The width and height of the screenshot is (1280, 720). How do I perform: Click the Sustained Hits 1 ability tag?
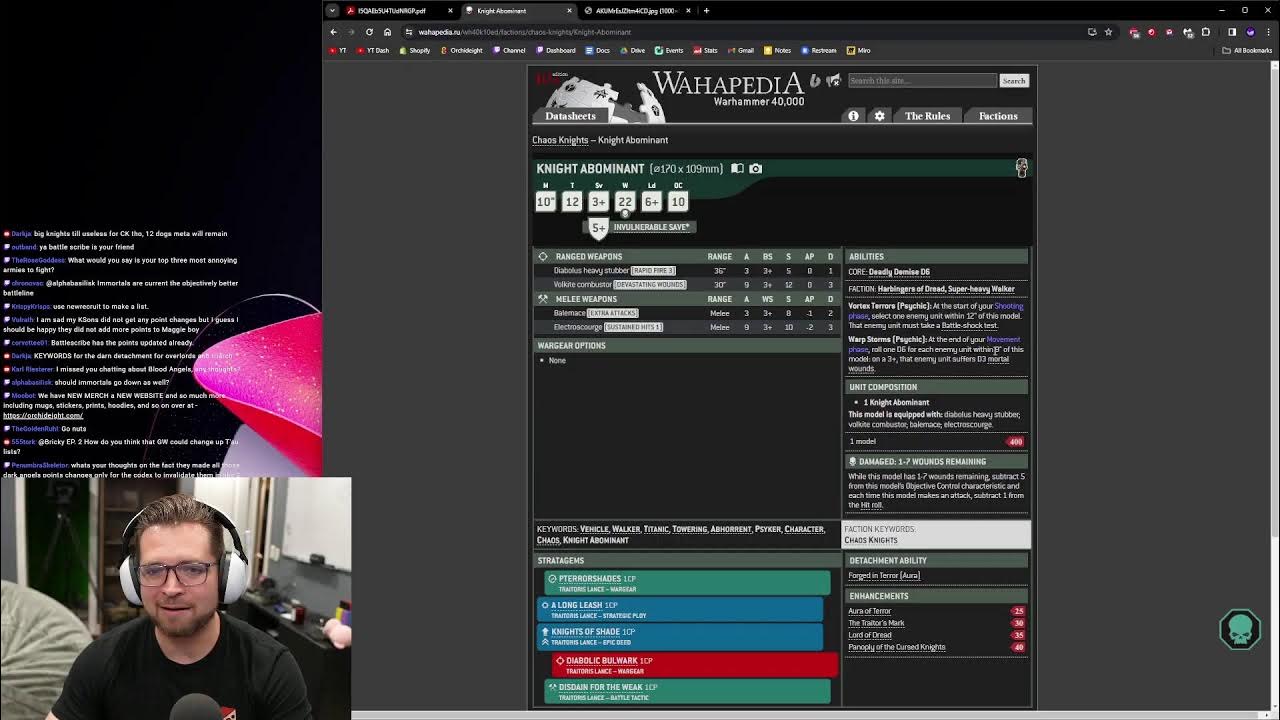coord(633,327)
